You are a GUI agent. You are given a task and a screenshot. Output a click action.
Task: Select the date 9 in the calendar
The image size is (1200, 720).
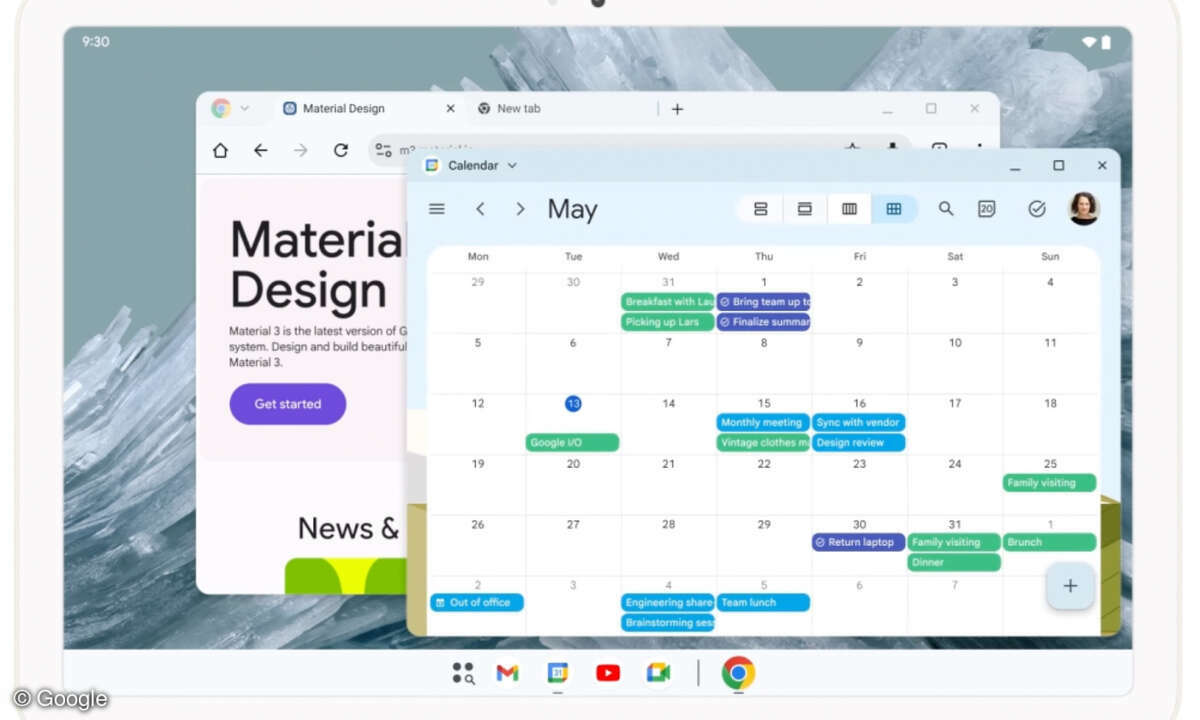(x=859, y=343)
